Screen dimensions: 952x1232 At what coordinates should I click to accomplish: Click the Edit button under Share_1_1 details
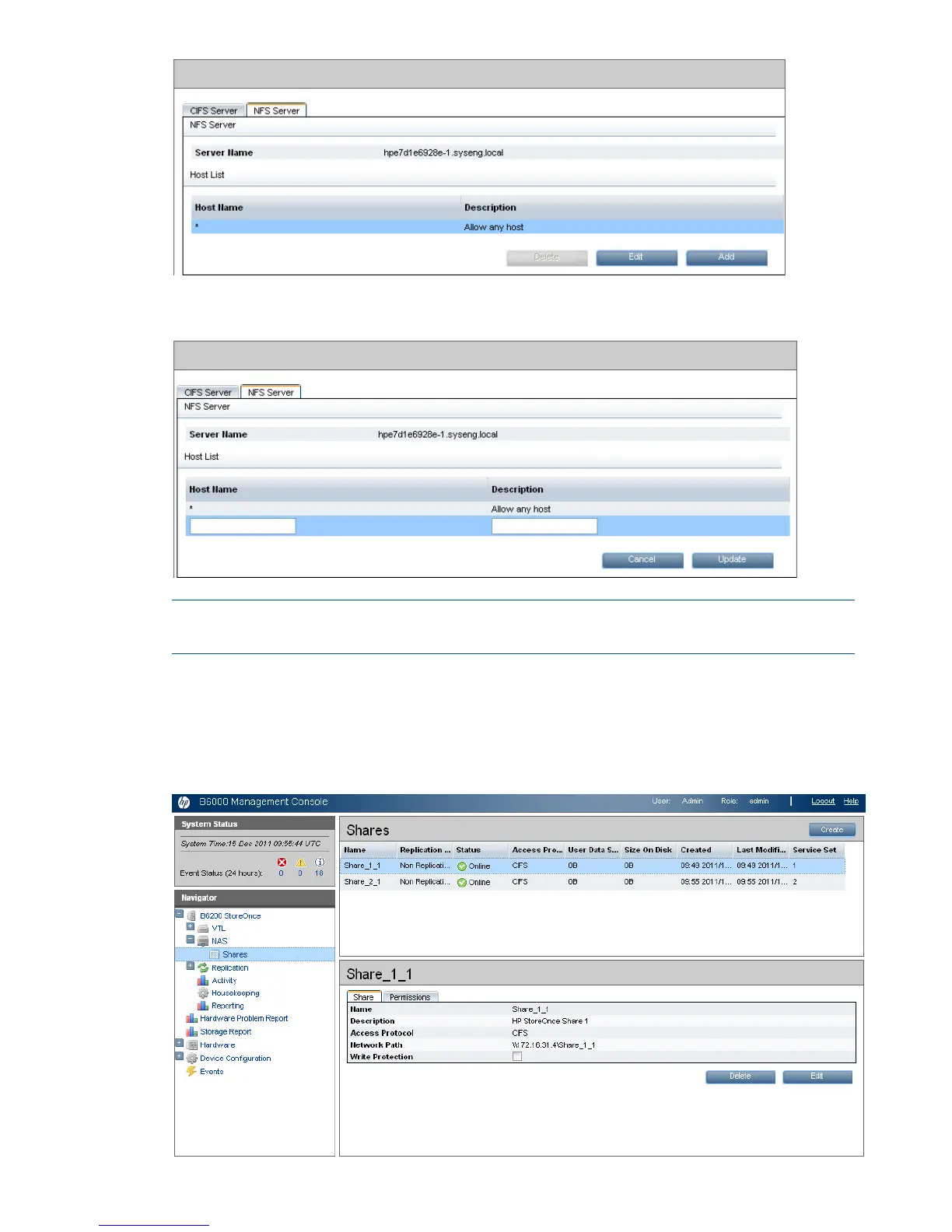817,1076
